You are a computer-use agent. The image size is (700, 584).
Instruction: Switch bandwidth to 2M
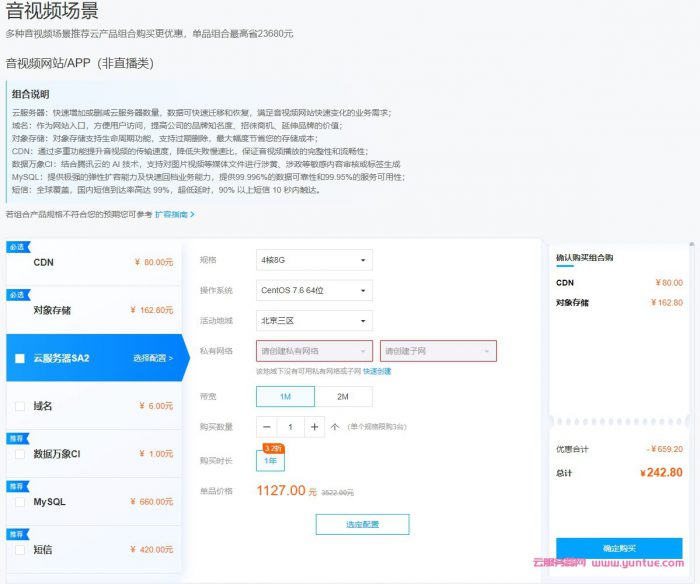[343, 397]
